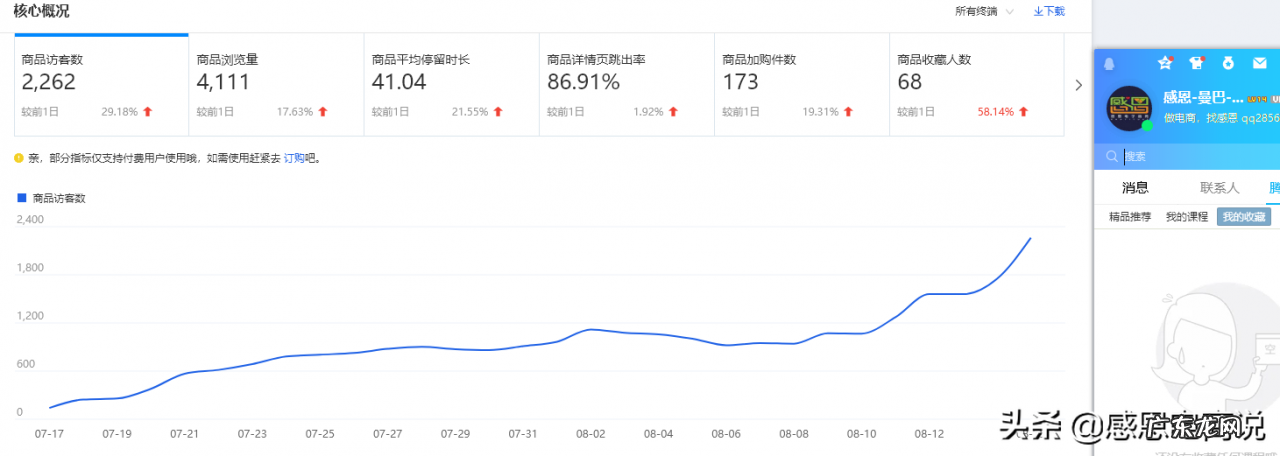
Task: Open the QQ mail envelope icon
Action: click(1260, 63)
